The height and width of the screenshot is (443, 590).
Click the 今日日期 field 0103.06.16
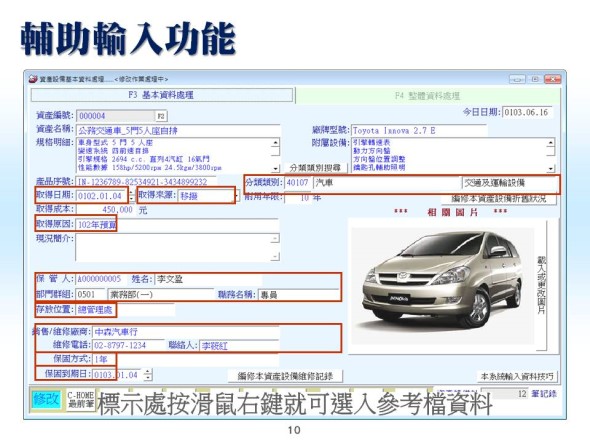click(x=527, y=112)
